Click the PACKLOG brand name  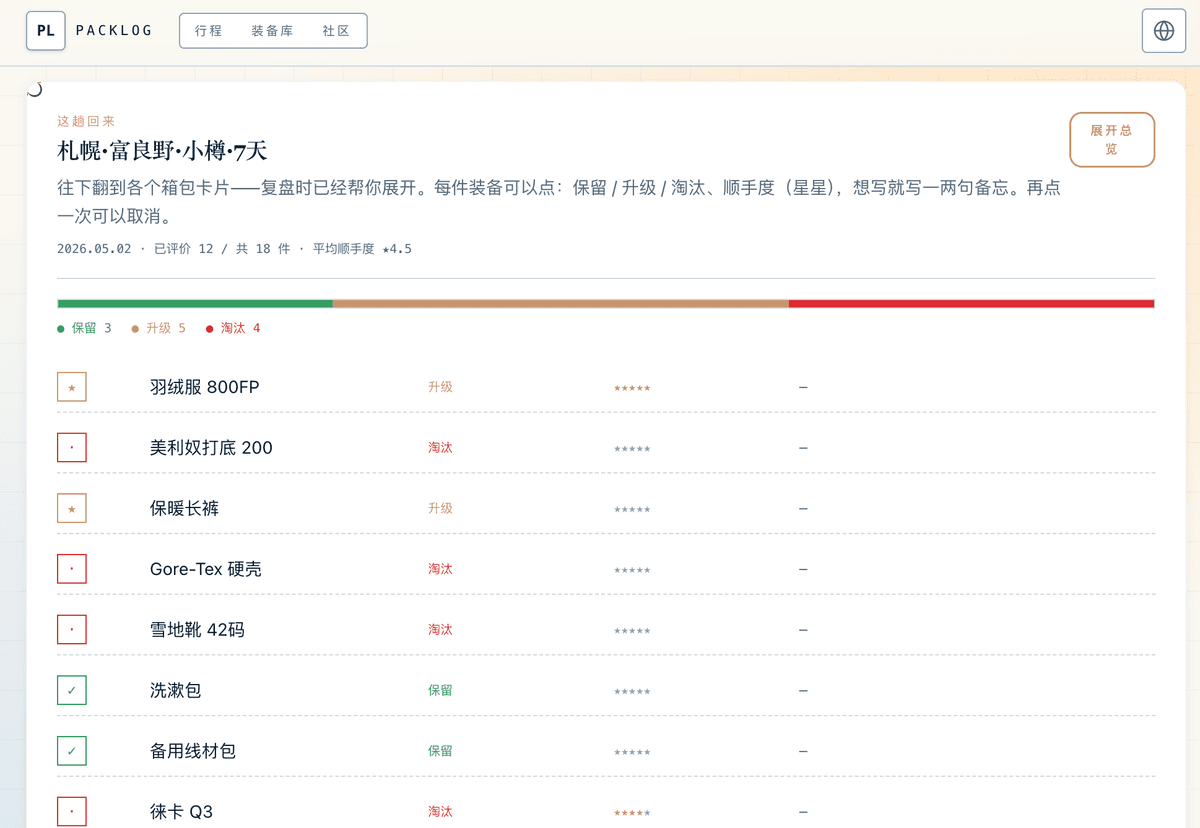click(114, 31)
